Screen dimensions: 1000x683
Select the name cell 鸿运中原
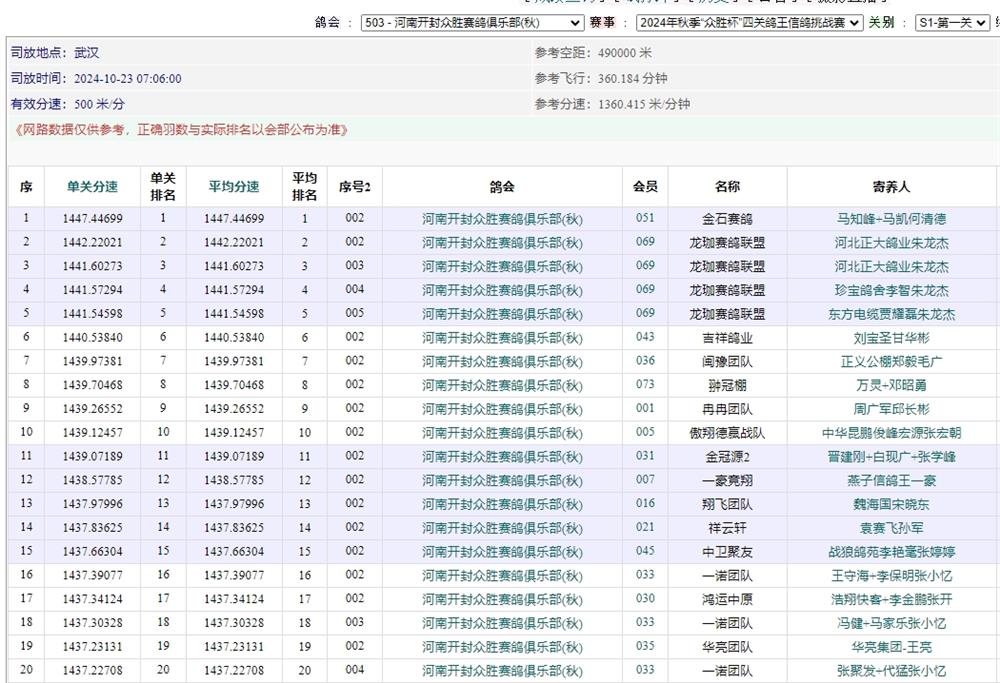point(727,599)
